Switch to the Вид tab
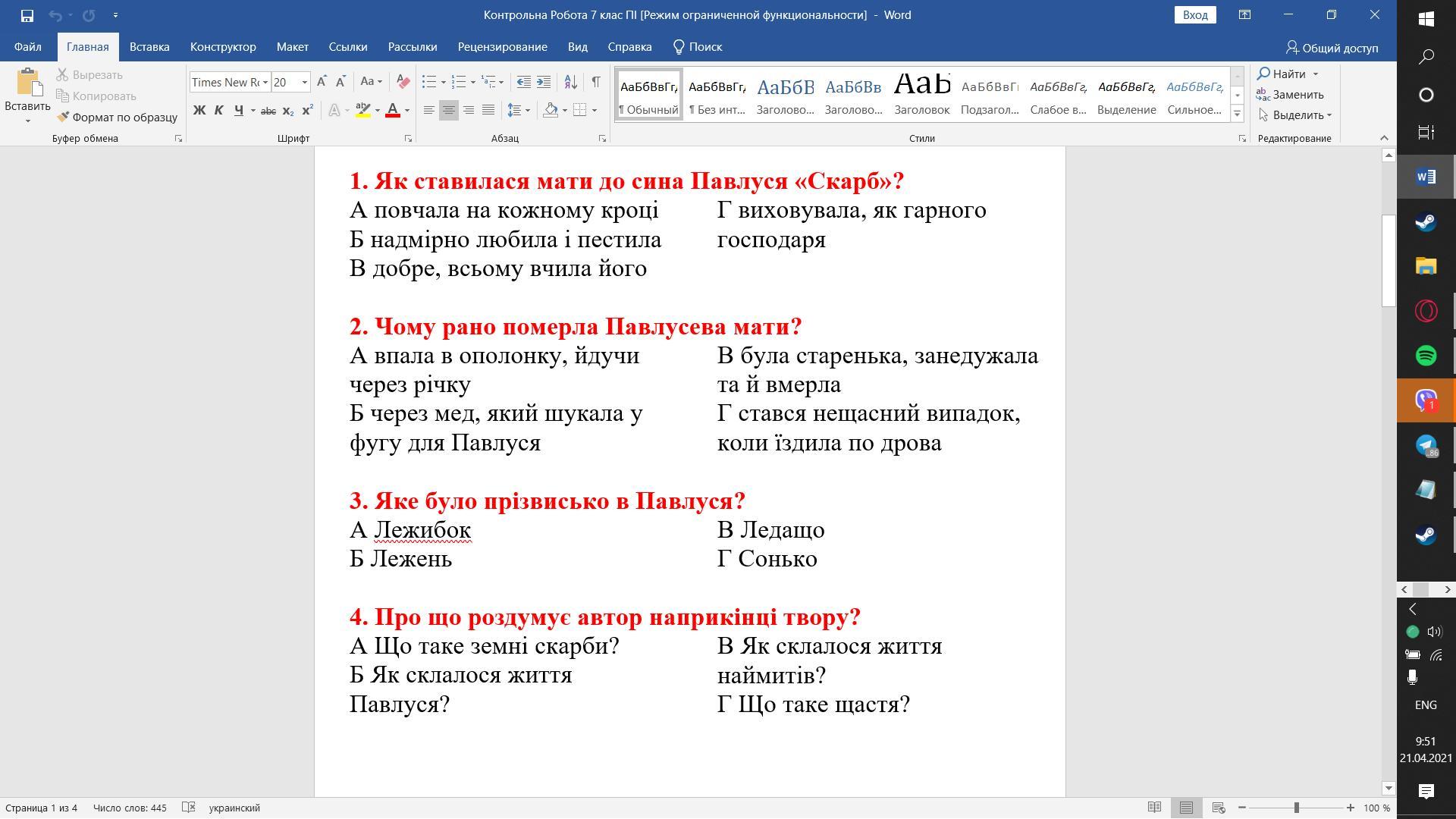The width and height of the screenshot is (1456, 819). 577,47
